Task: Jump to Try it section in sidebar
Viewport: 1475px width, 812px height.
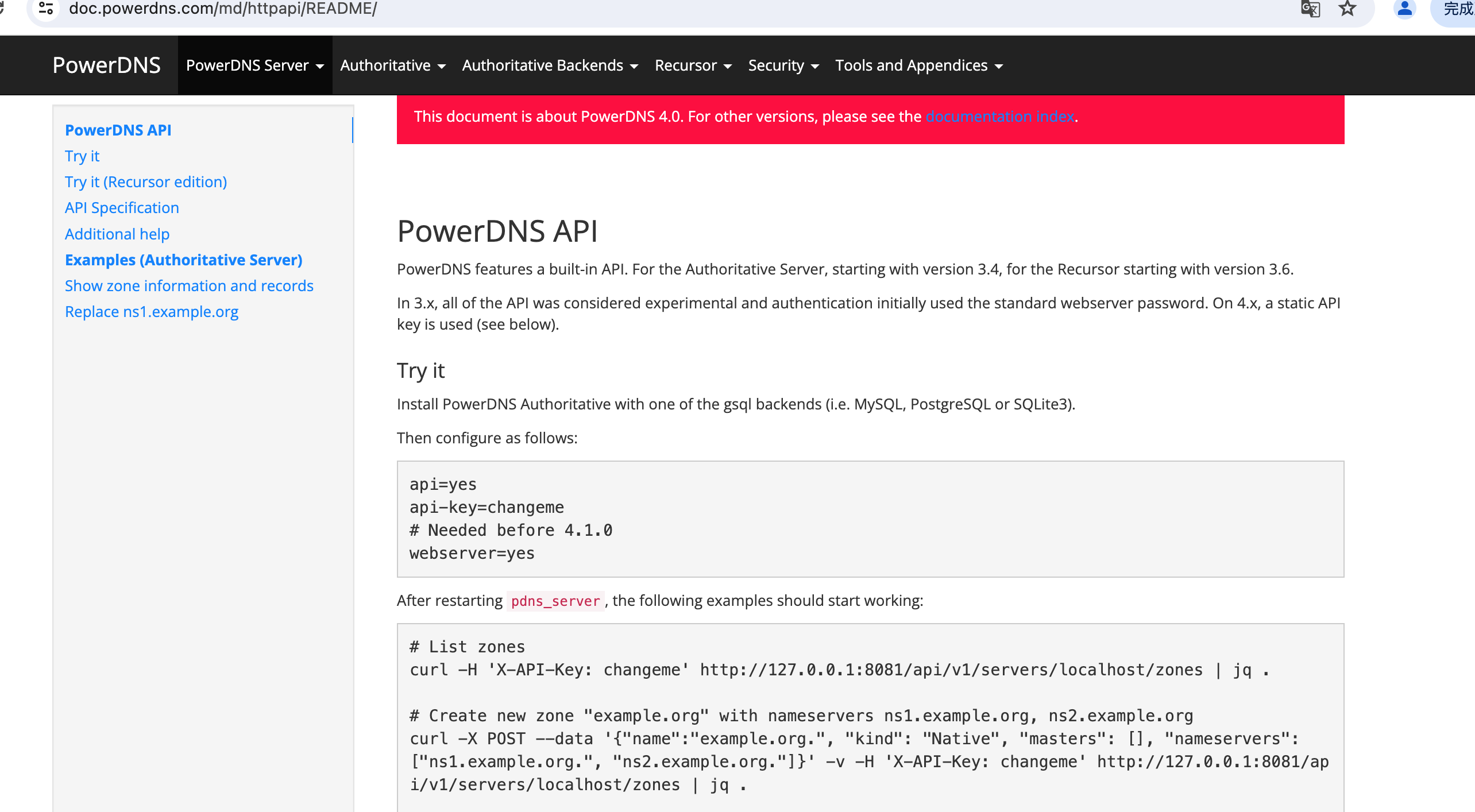Action: click(82, 156)
